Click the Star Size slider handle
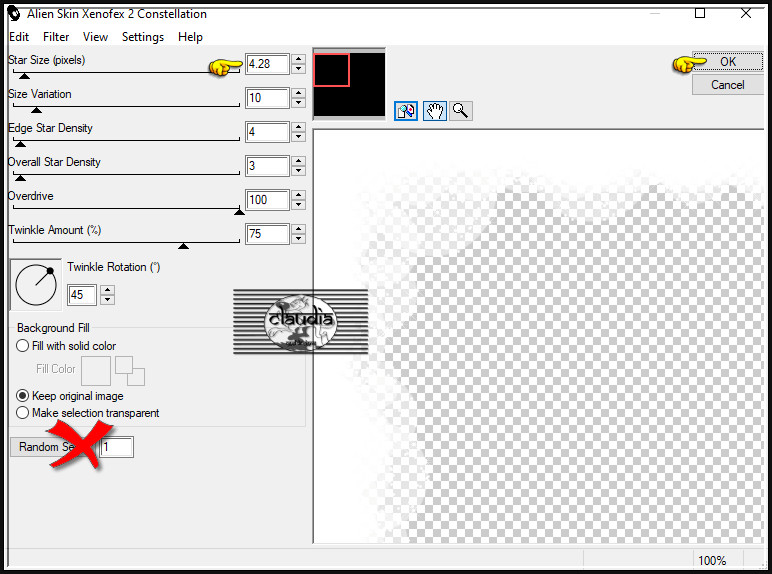The height and width of the screenshot is (574, 772). [24, 76]
